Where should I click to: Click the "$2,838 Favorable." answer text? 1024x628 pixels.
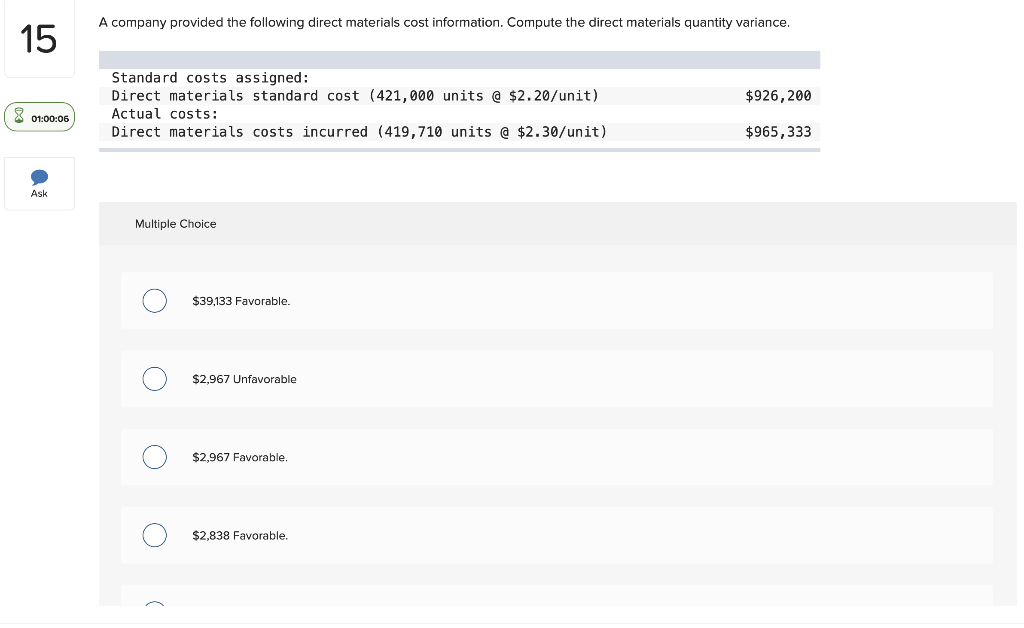tap(240, 536)
